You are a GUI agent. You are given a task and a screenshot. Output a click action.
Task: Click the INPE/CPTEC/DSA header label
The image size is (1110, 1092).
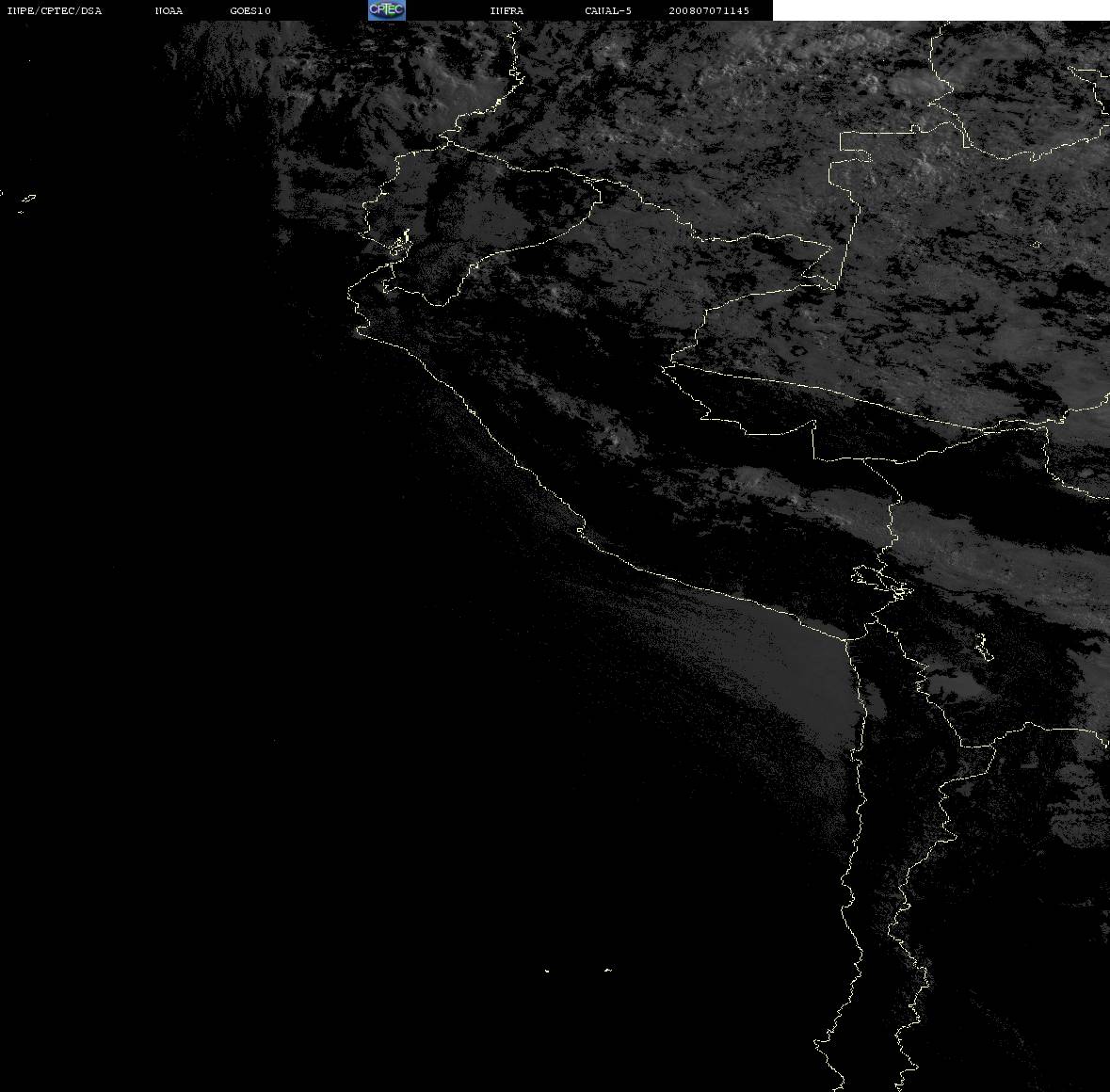(54, 10)
